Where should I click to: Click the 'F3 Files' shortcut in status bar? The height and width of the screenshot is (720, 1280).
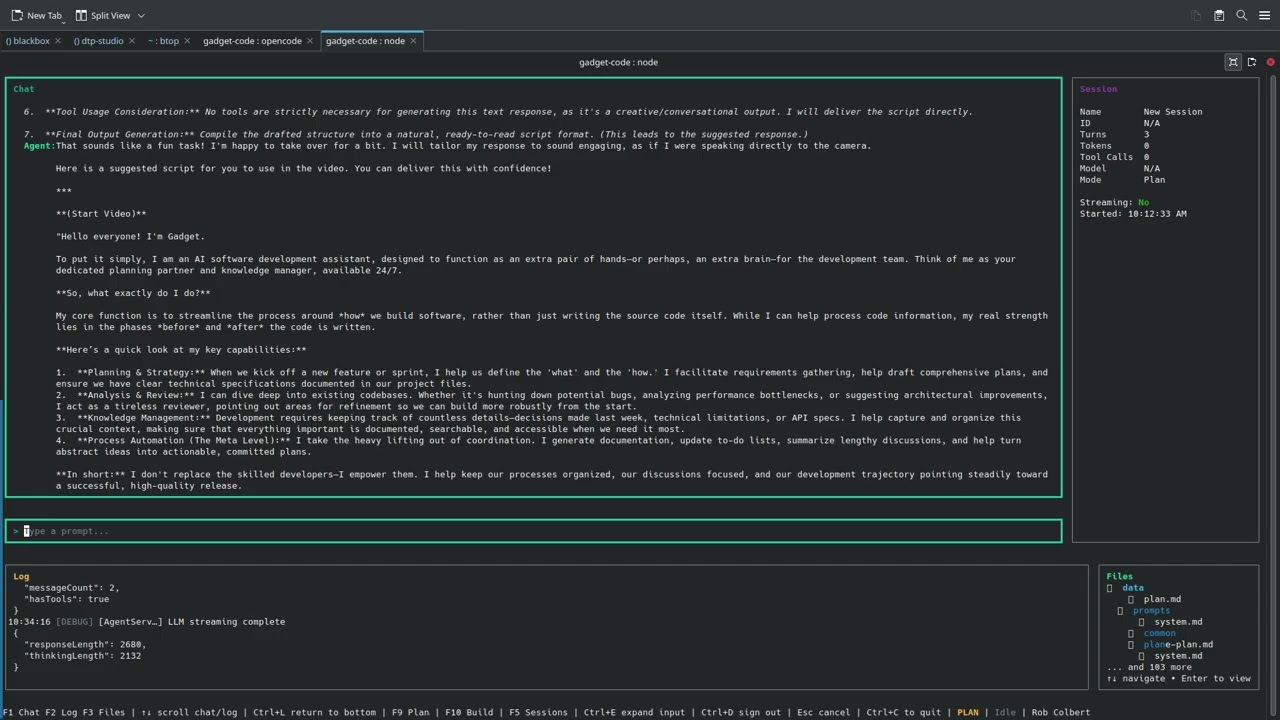[104, 712]
